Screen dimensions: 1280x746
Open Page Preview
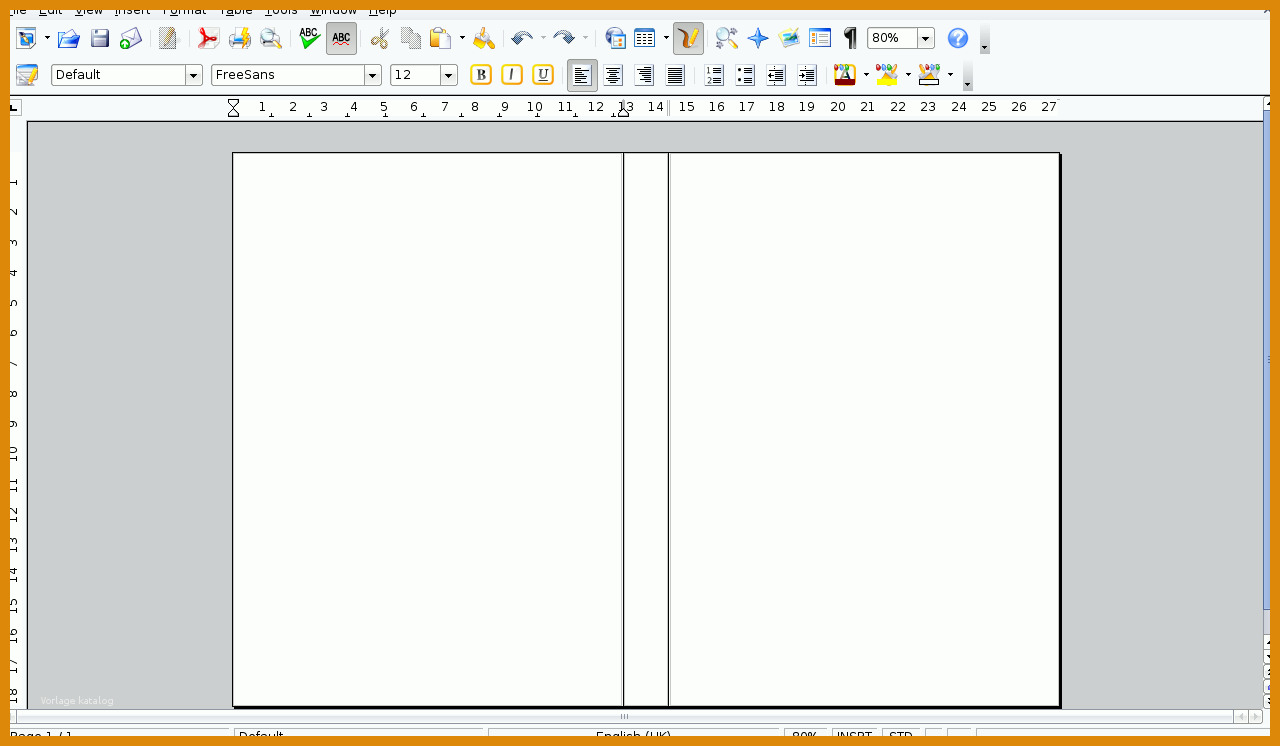pyautogui.click(x=271, y=38)
